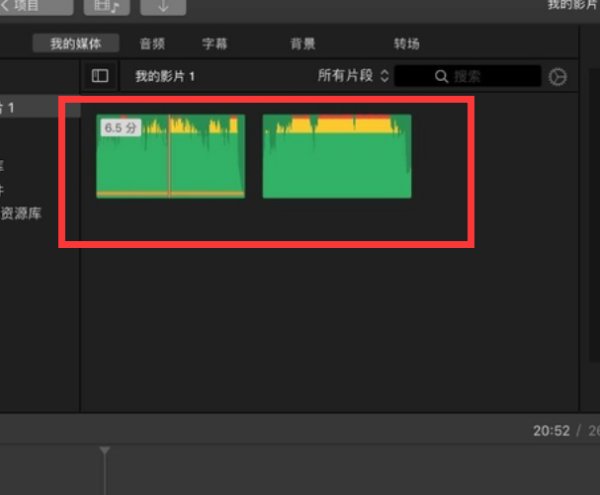600x495 pixels.
Task: Select the first clip labeled 6.5 分
Action: tap(170, 156)
